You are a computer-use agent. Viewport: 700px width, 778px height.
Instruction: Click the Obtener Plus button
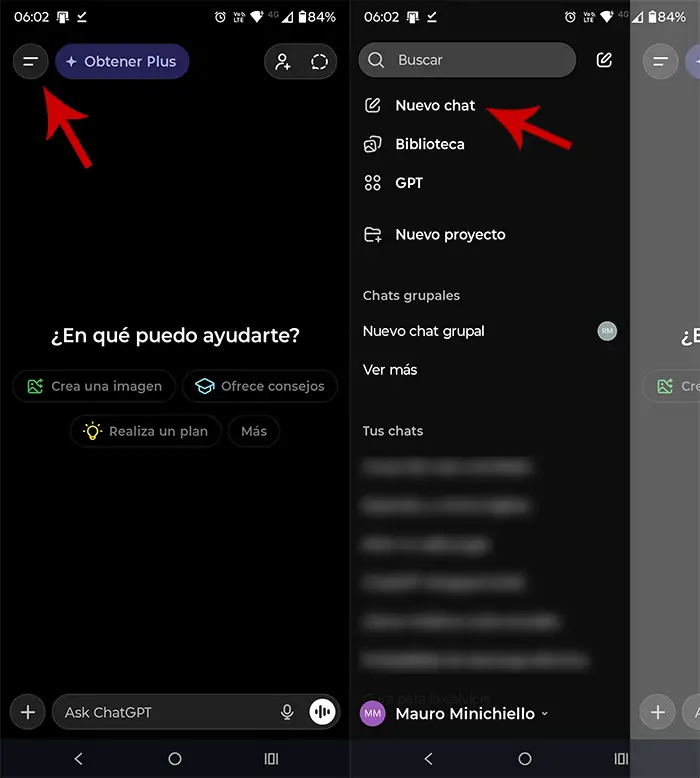click(122, 62)
